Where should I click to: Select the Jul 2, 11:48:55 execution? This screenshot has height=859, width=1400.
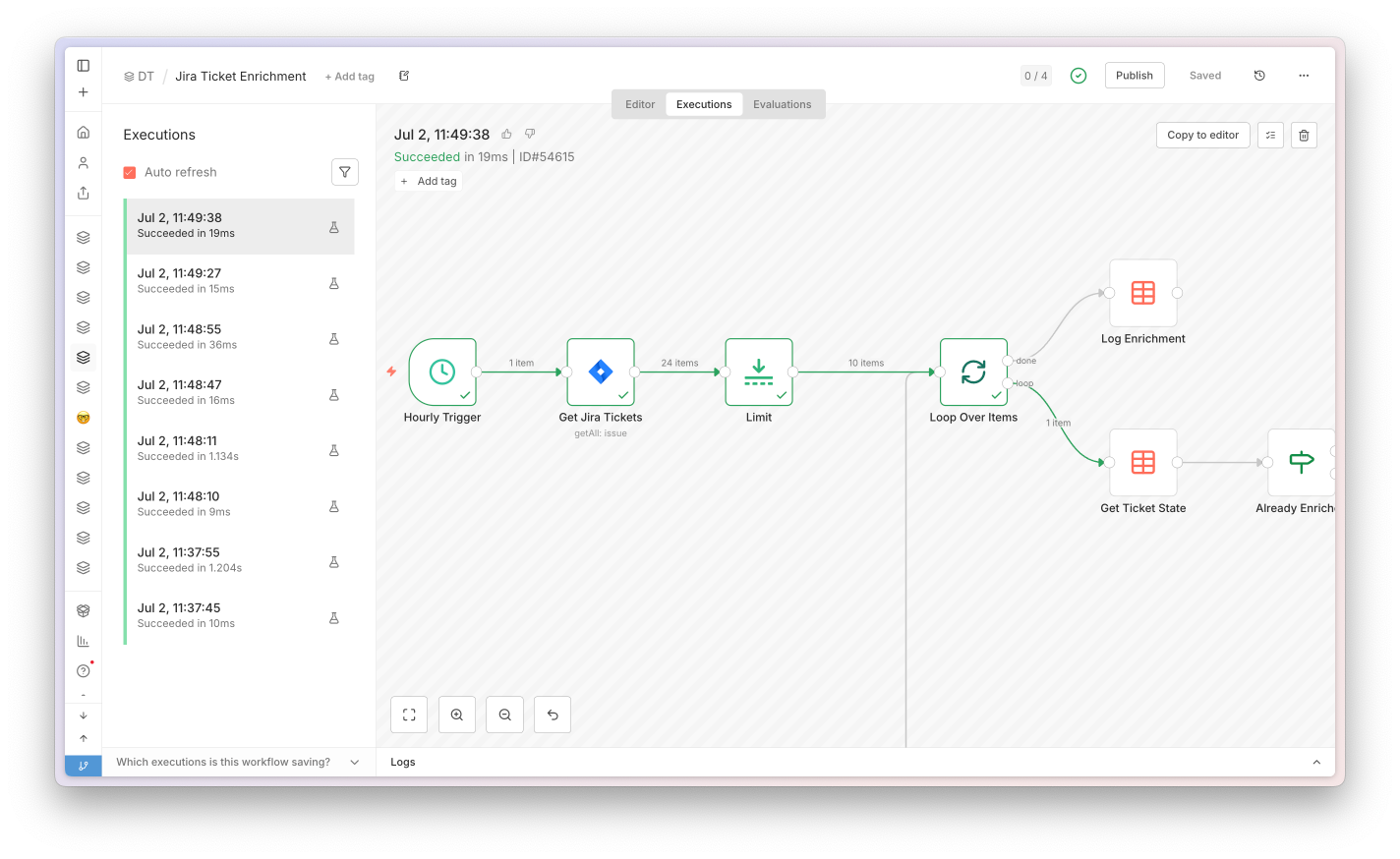[x=240, y=337]
